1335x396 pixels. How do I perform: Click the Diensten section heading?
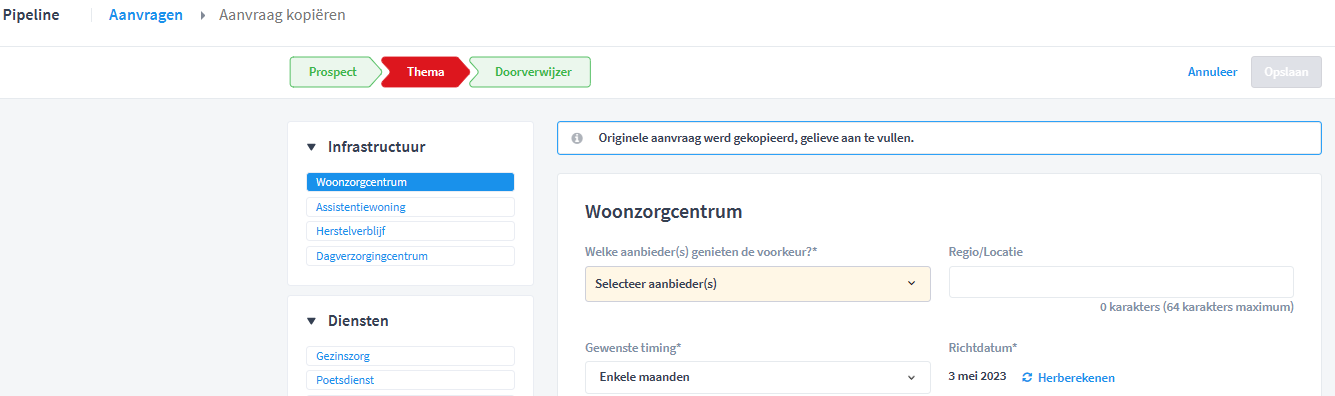point(358,321)
